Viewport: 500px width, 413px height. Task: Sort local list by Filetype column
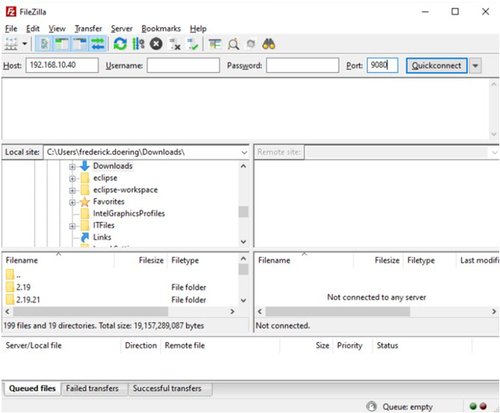click(203, 260)
